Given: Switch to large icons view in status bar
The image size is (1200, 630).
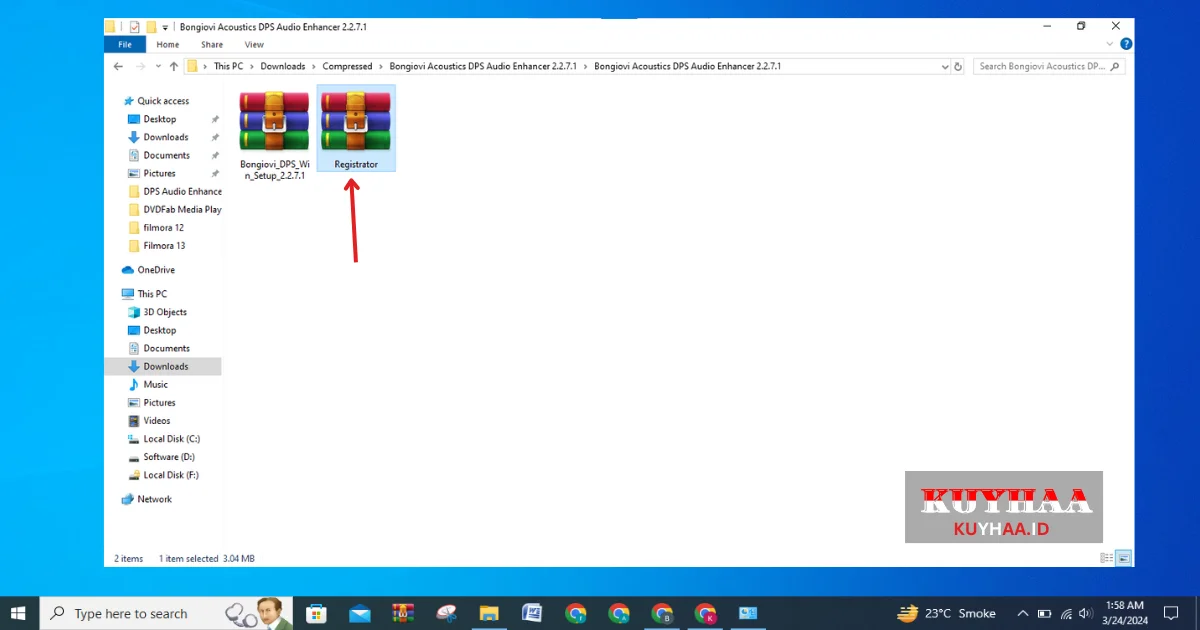Looking at the screenshot, I should tap(1123, 558).
